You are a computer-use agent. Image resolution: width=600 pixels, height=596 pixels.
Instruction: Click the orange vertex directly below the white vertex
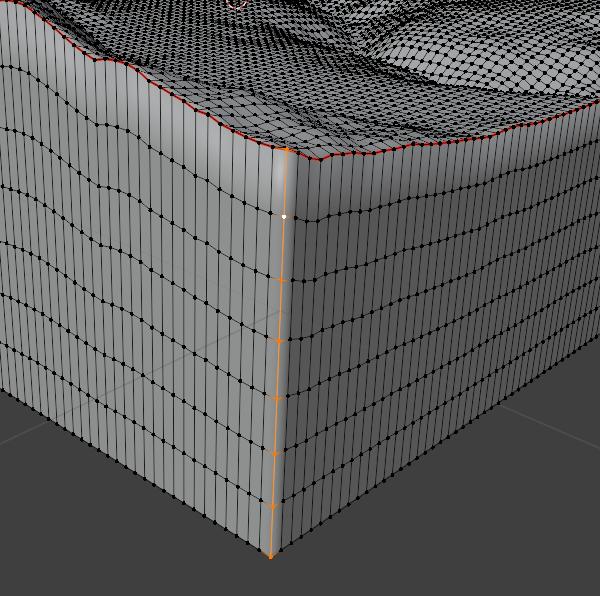(281, 280)
